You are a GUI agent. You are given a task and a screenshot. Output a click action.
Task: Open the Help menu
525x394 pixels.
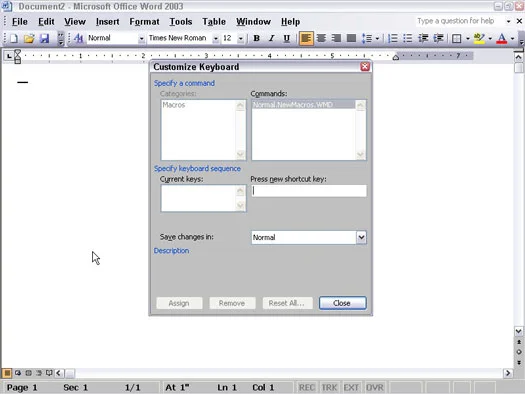point(290,22)
